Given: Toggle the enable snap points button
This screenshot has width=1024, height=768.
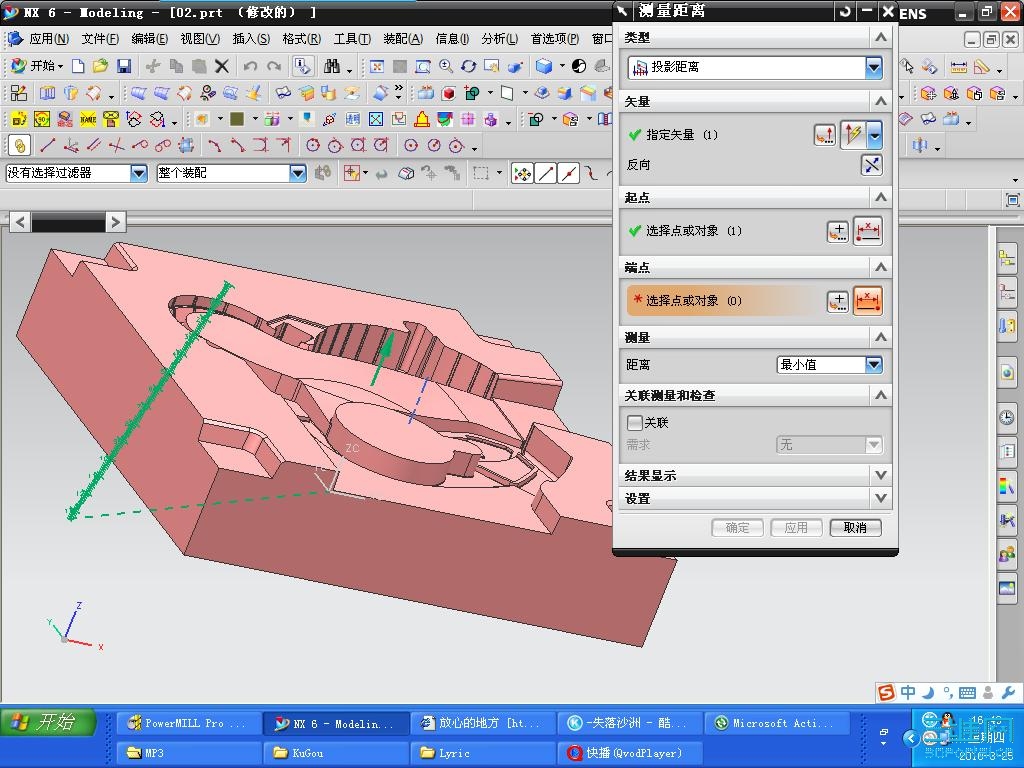Looking at the screenshot, I should (522, 173).
